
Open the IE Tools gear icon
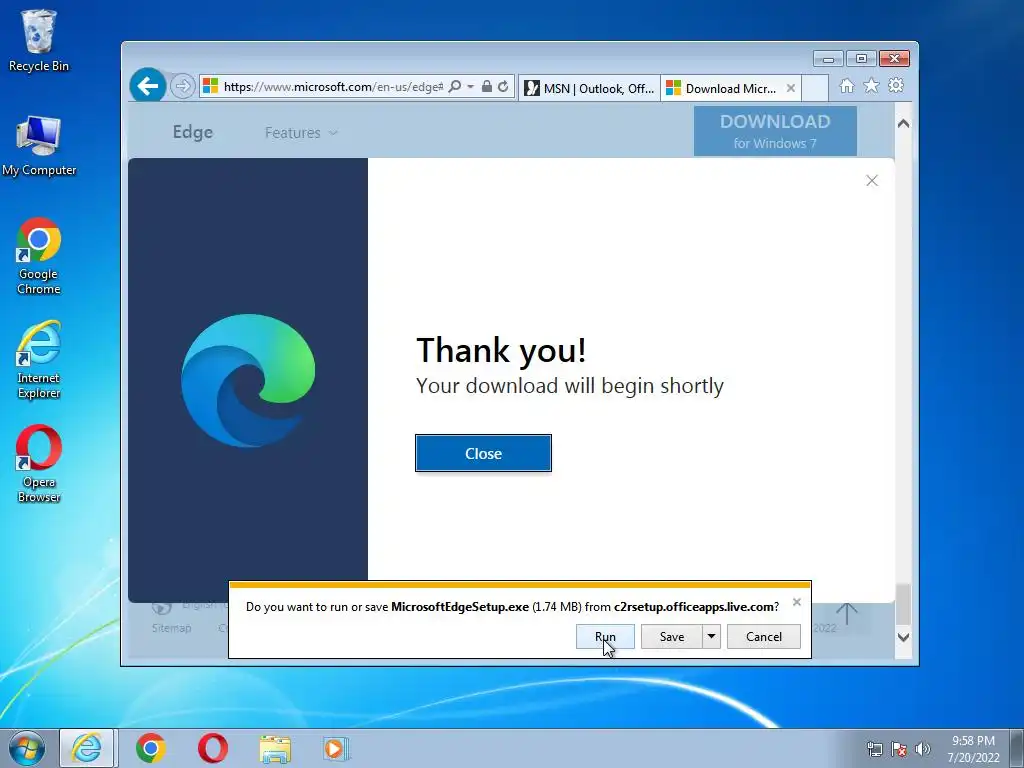(x=896, y=86)
